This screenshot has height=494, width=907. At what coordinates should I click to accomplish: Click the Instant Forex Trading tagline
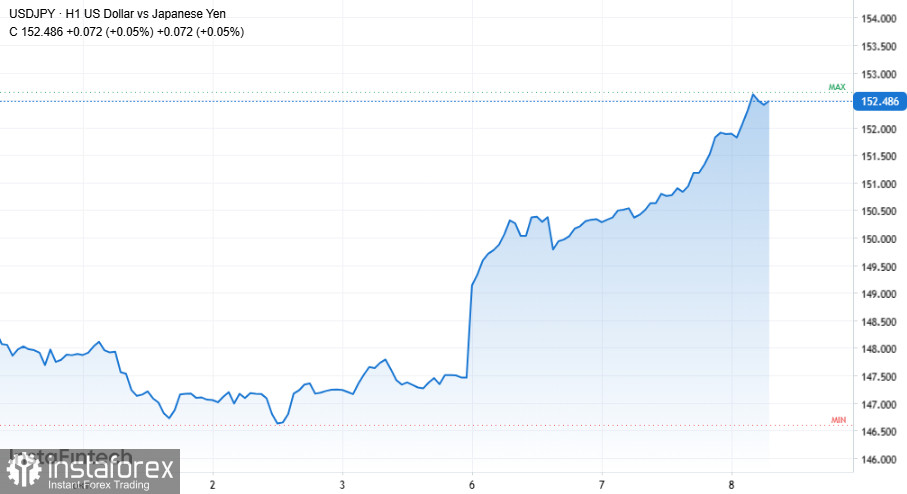(x=98, y=485)
